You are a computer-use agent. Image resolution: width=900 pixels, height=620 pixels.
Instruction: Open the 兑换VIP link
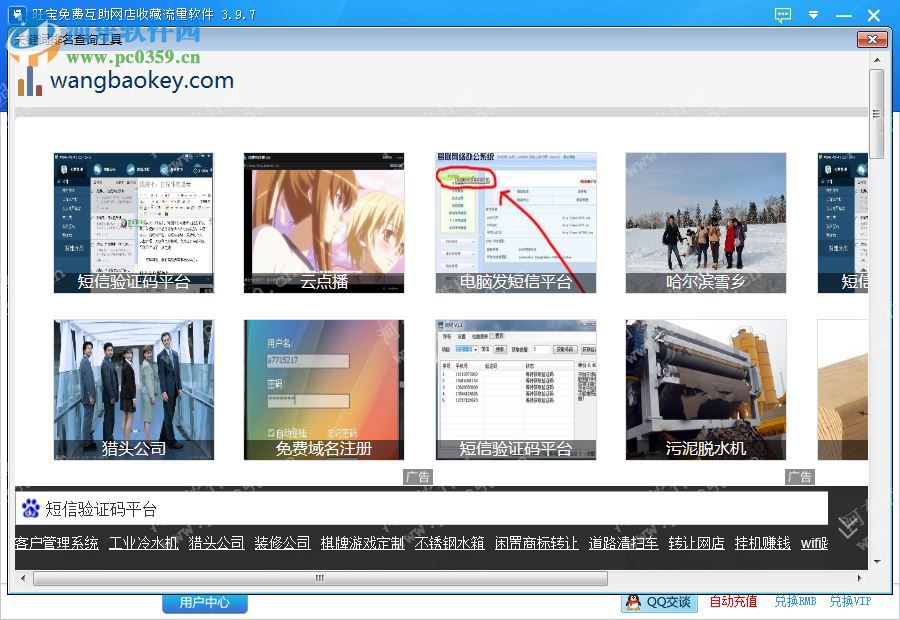850,602
